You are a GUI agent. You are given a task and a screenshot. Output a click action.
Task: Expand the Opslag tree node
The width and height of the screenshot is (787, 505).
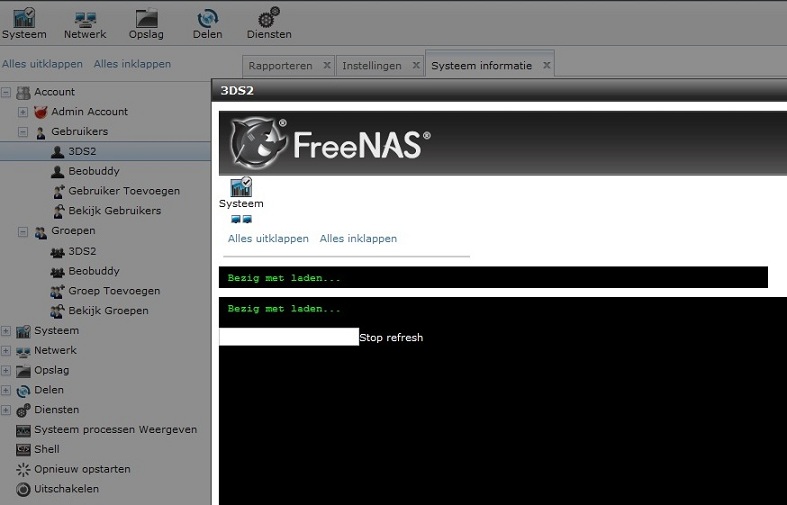click(x=6, y=371)
